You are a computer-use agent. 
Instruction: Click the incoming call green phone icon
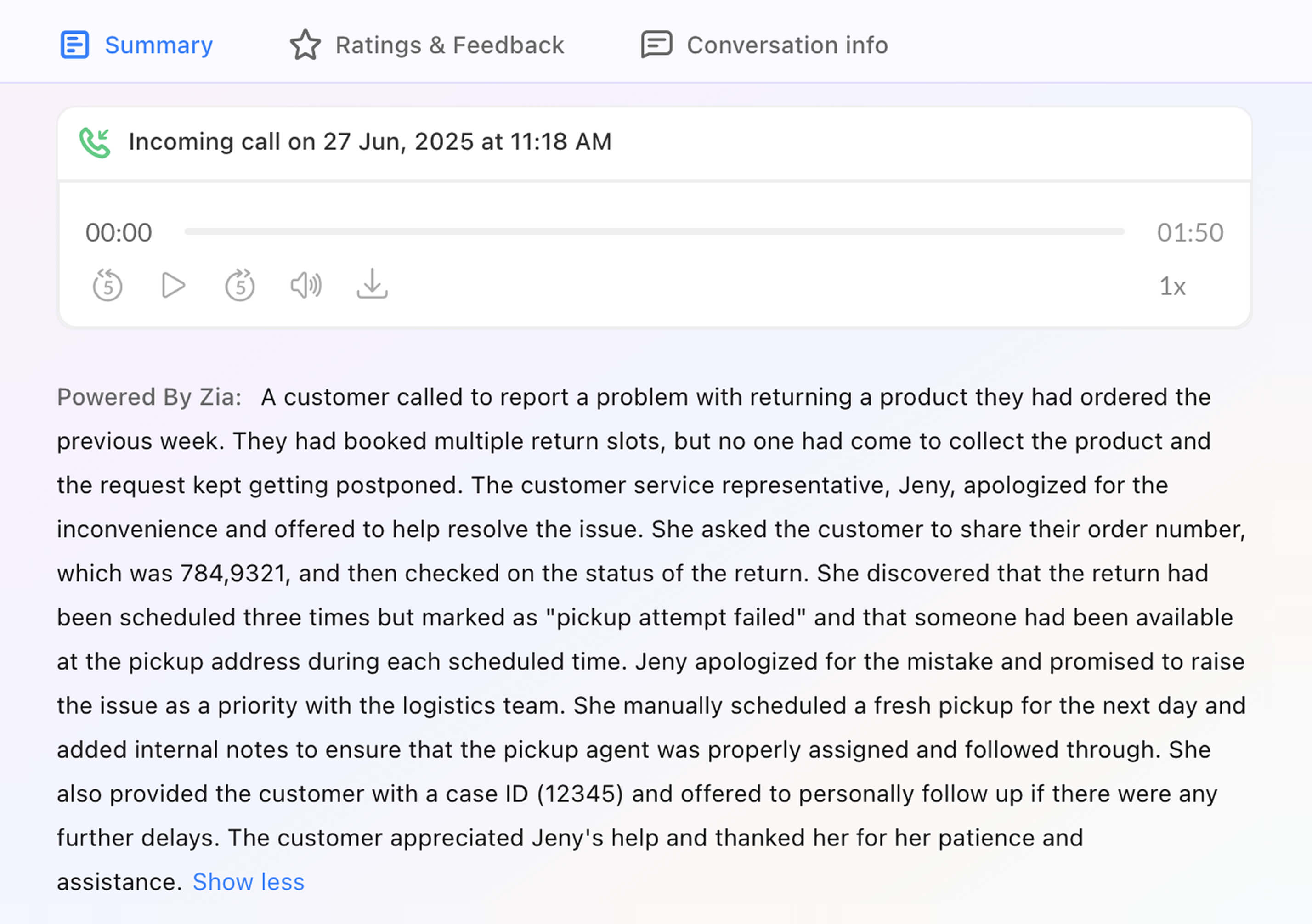click(96, 142)
